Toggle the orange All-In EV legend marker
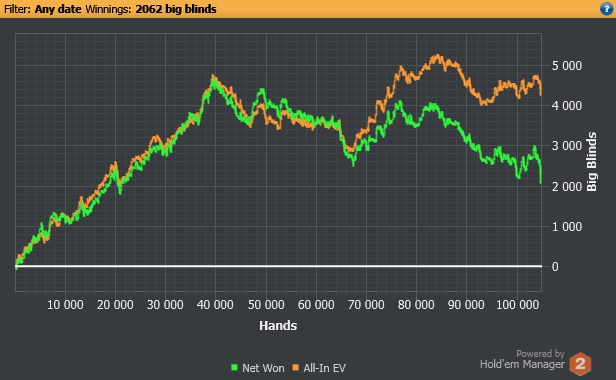Image resolution: width=616 pixels, height=380 pixels. pyautogui.click(x=296, y=368)
